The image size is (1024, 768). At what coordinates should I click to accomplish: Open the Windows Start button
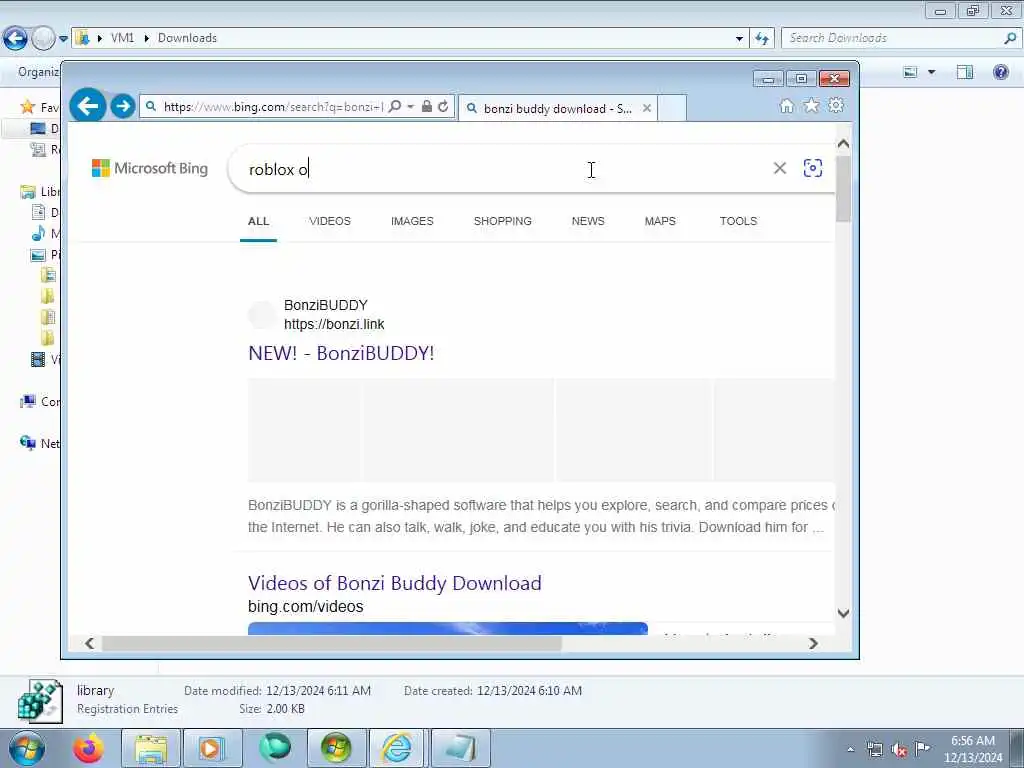tap(27, 748)
